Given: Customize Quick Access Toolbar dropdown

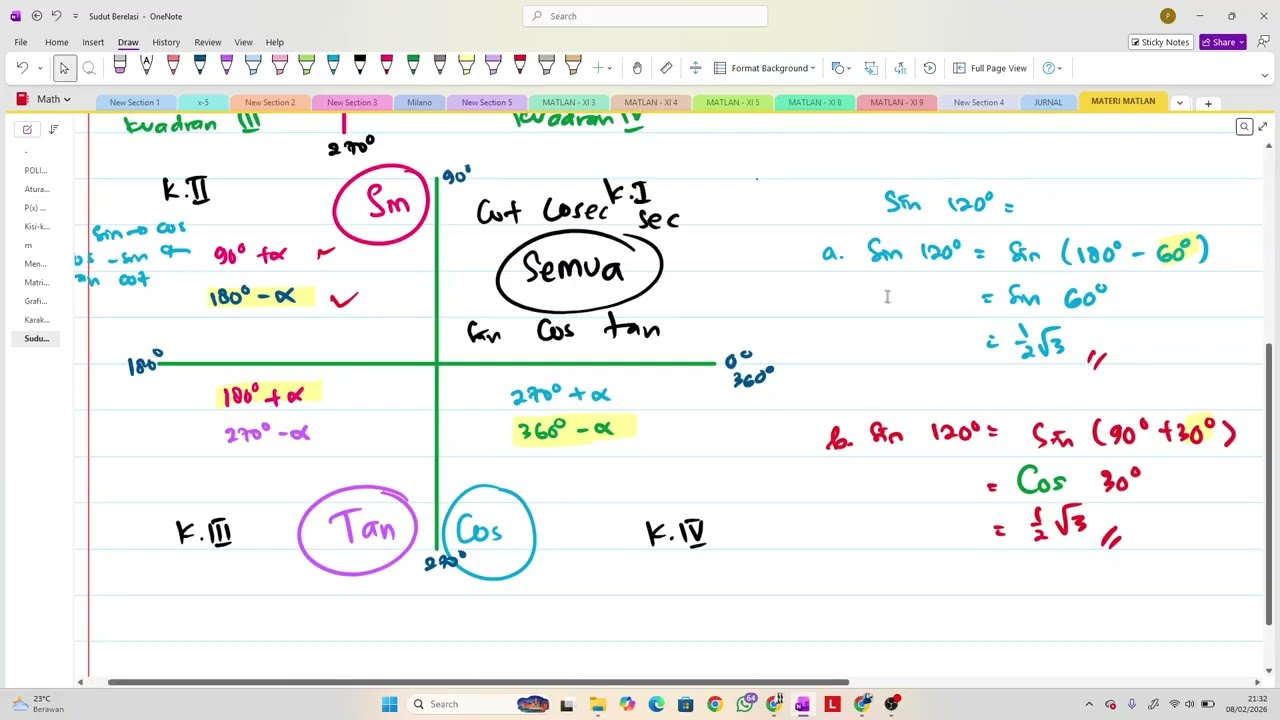Looking at the screenshot, I should tap(75, 16).
